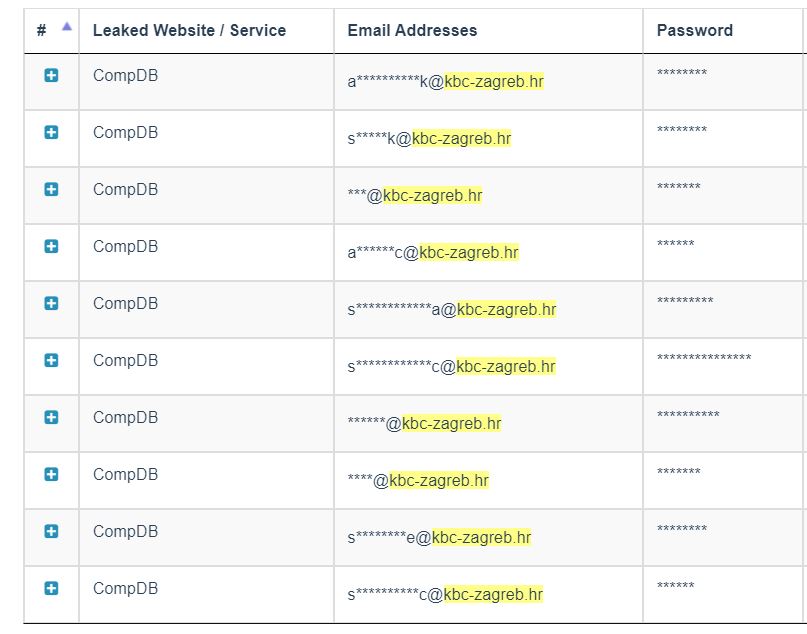Click plus icon beside ***@kbc-zagreb.hr
This screenshot has height=634, width=807.
click(51, 189)
